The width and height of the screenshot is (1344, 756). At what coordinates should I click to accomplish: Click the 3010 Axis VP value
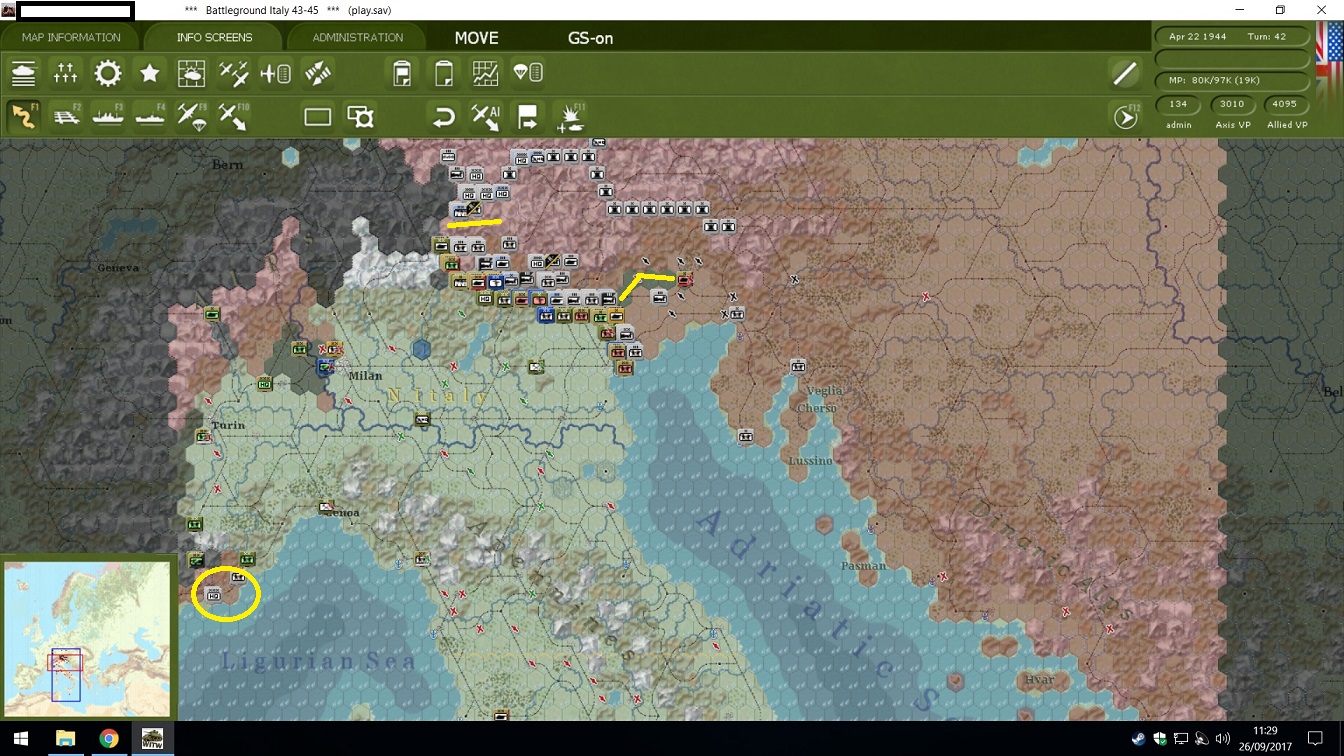tap(1232, 104)
